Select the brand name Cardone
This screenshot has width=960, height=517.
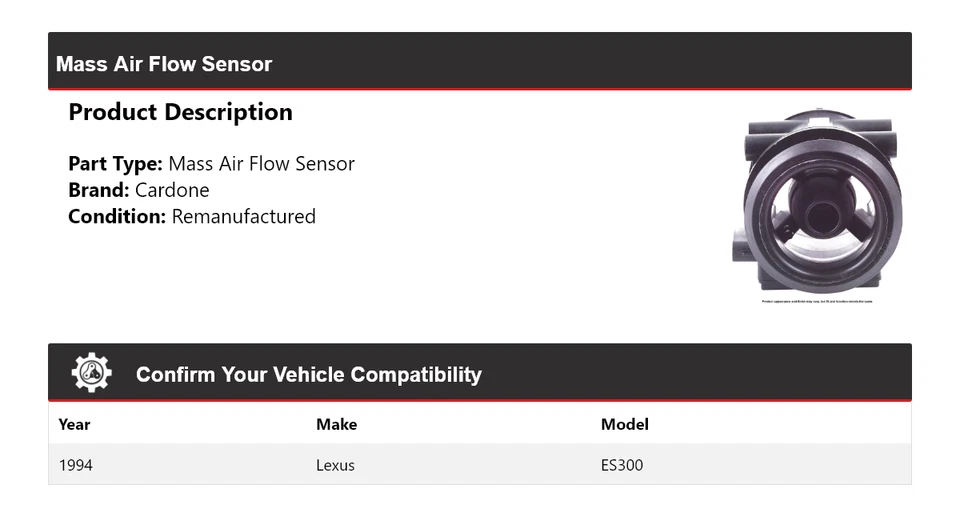[172, 190]
